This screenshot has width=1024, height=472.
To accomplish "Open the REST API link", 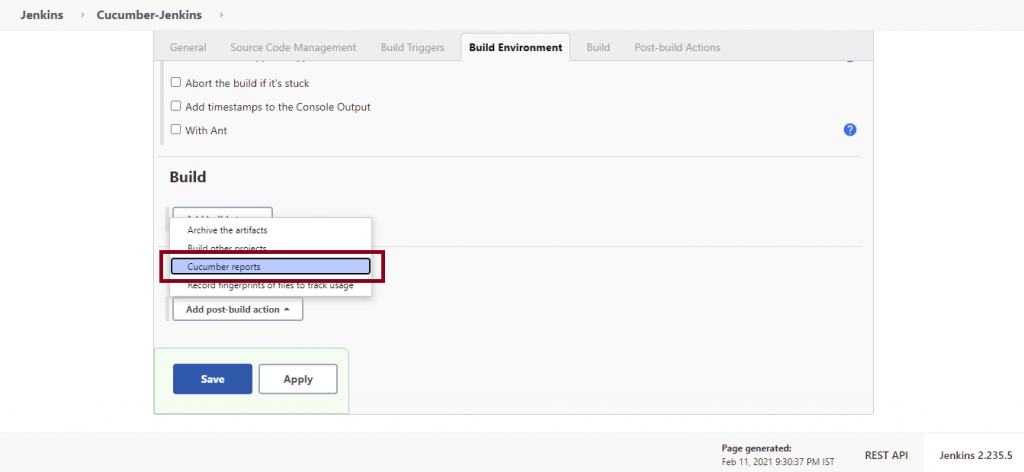I will pos(886,455).
